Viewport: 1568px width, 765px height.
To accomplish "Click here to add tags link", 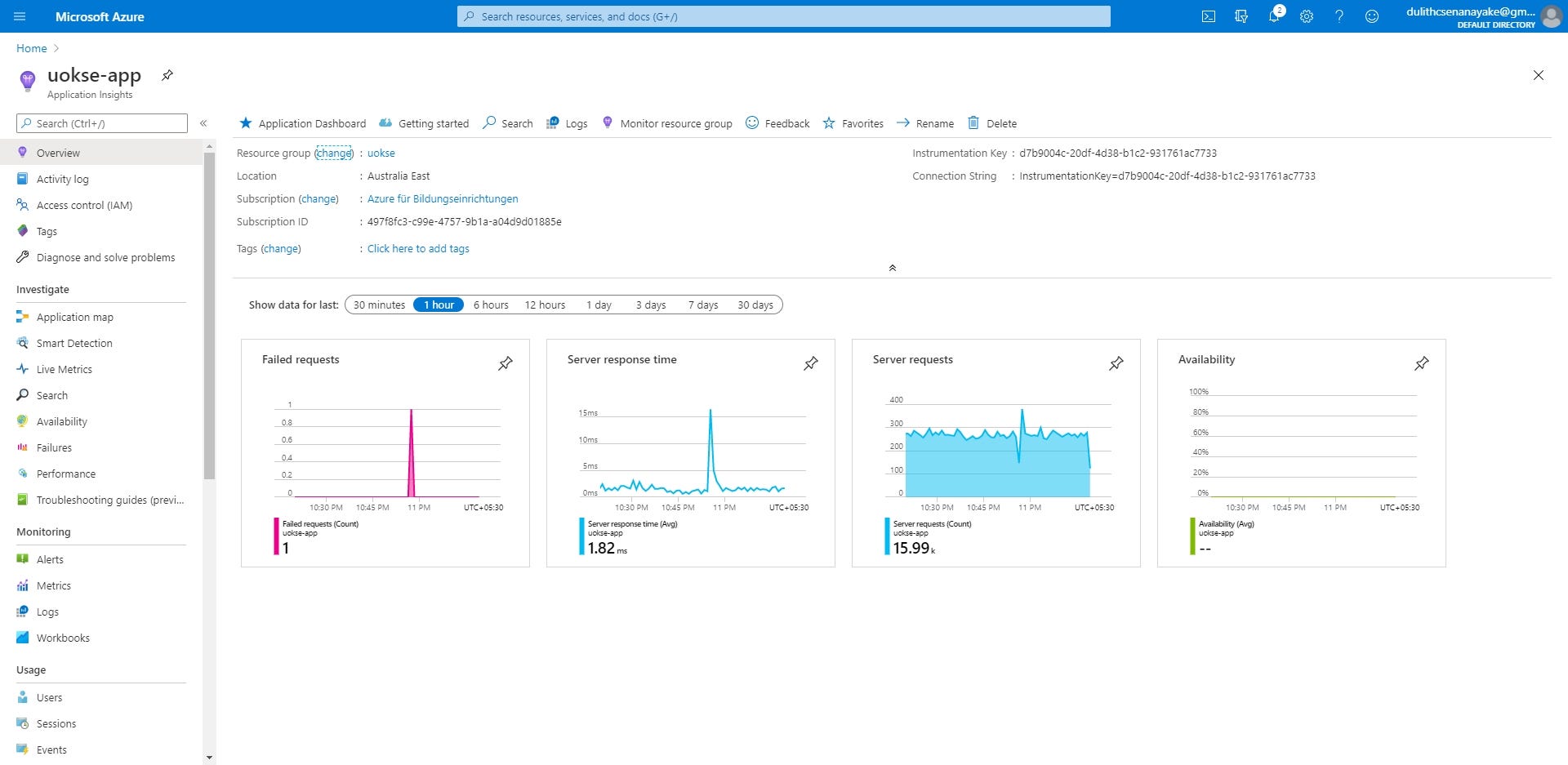I will tap(418, 248).
